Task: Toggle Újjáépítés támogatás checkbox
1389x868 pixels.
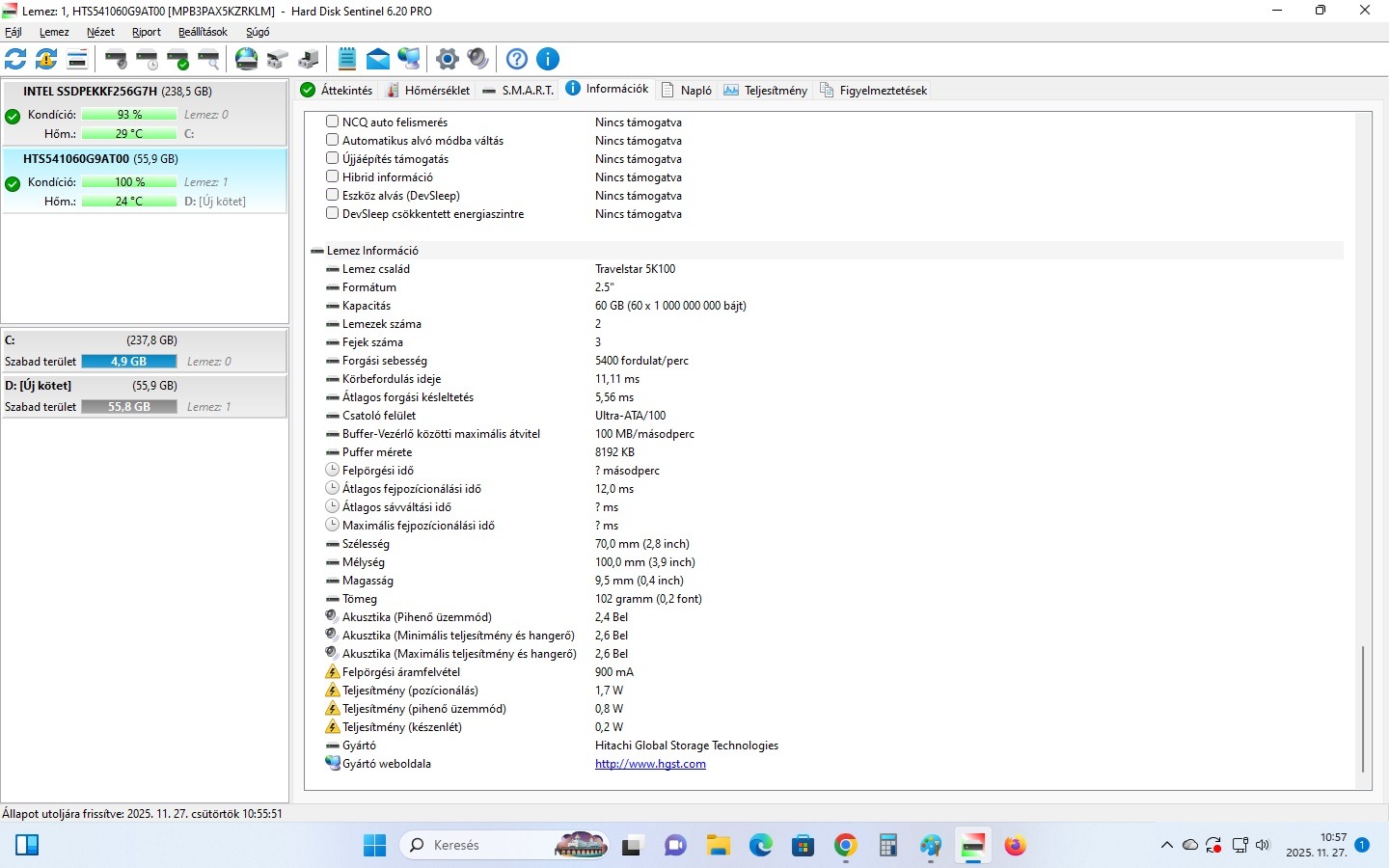Action: tap(332, 158)
